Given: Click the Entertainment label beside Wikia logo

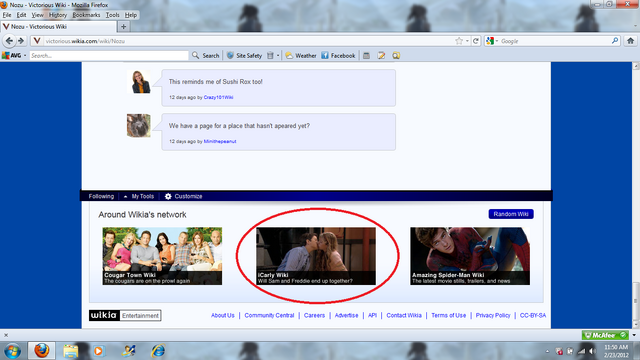Looking at the screenshot, I should (x=140, y=316).
